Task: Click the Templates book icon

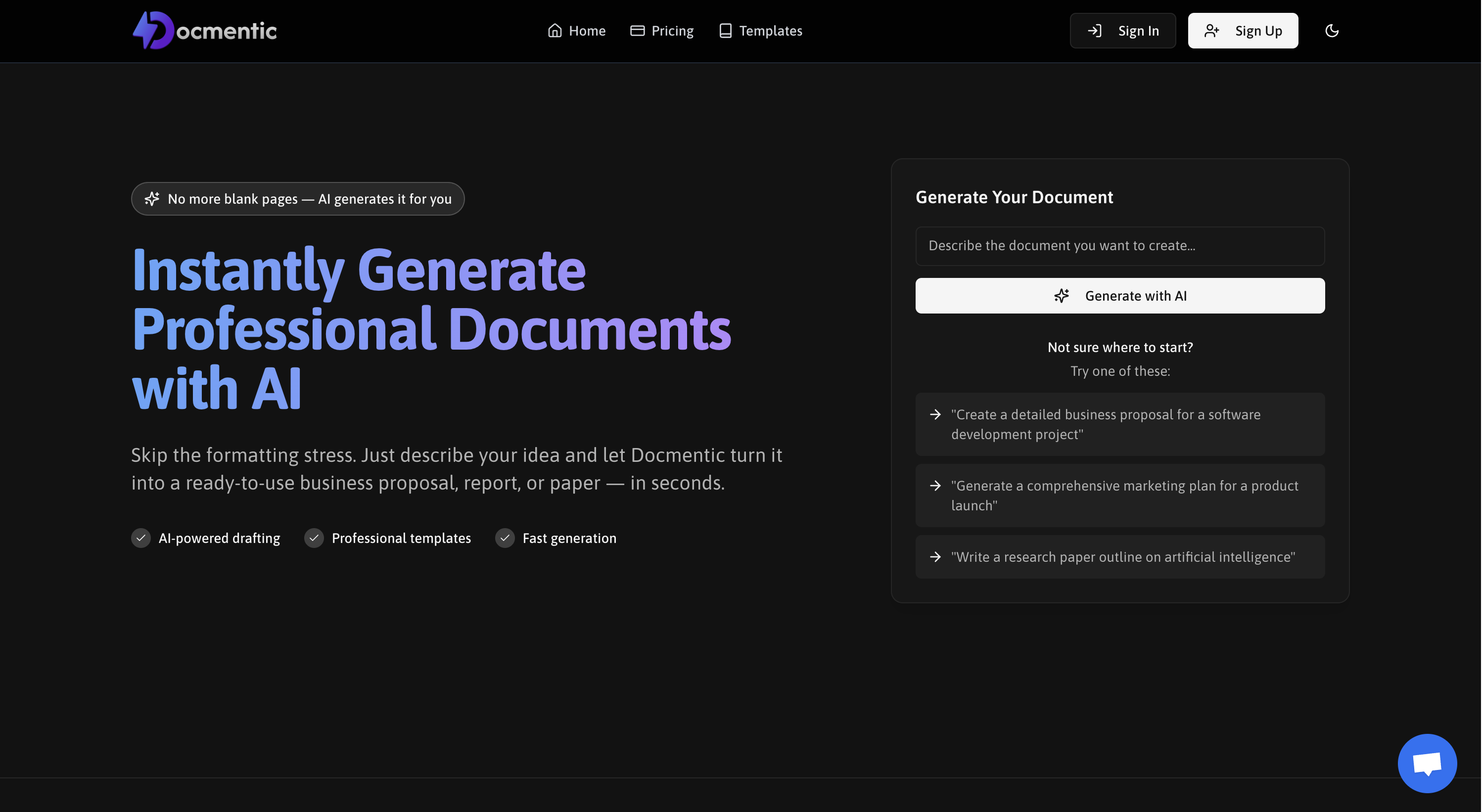Action: pos(725,31)
